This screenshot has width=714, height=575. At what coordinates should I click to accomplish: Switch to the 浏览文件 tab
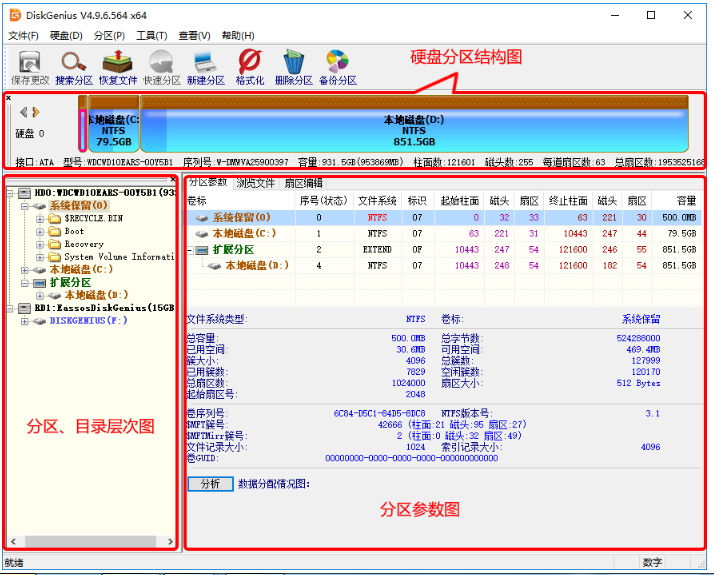point(255,183)
